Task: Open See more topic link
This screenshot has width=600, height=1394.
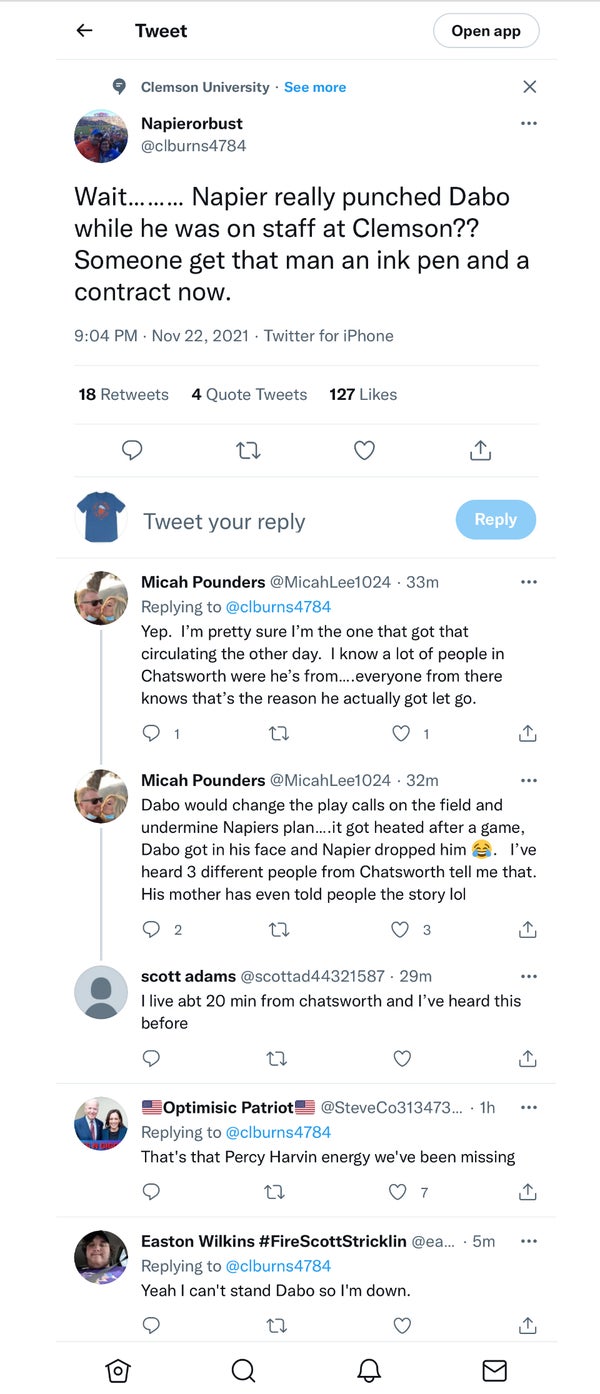Action: click(x=314, y=87)
